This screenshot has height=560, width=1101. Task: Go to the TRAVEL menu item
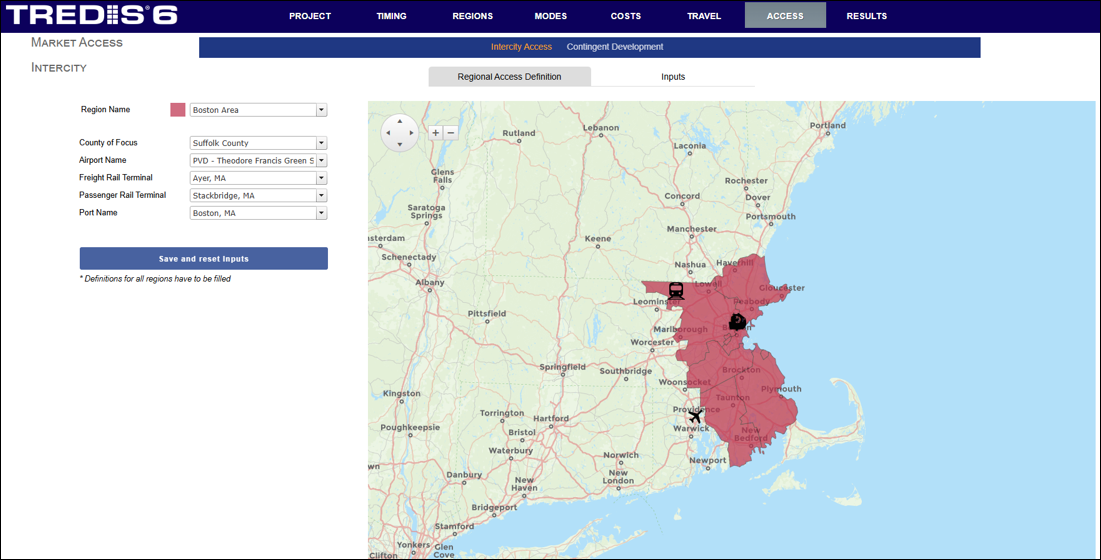pyautogui.click(x=704, y=16)
